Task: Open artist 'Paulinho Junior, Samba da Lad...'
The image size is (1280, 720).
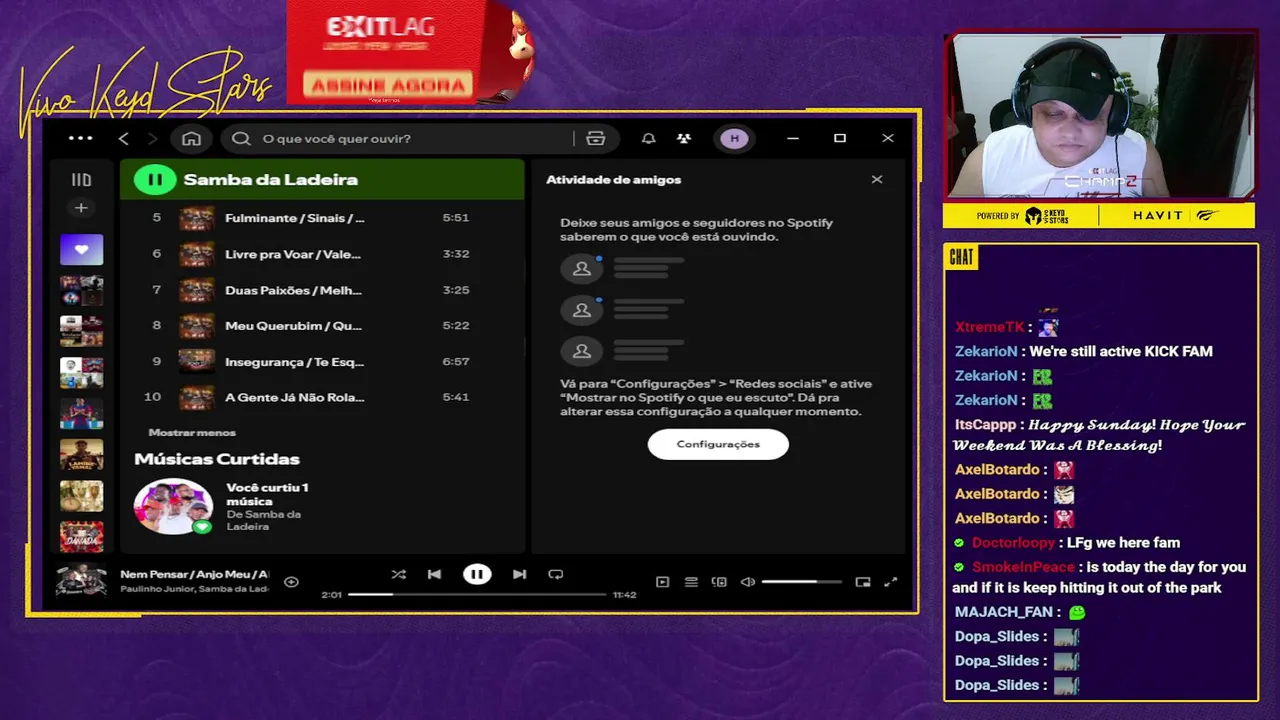Action: coord(194,589)
